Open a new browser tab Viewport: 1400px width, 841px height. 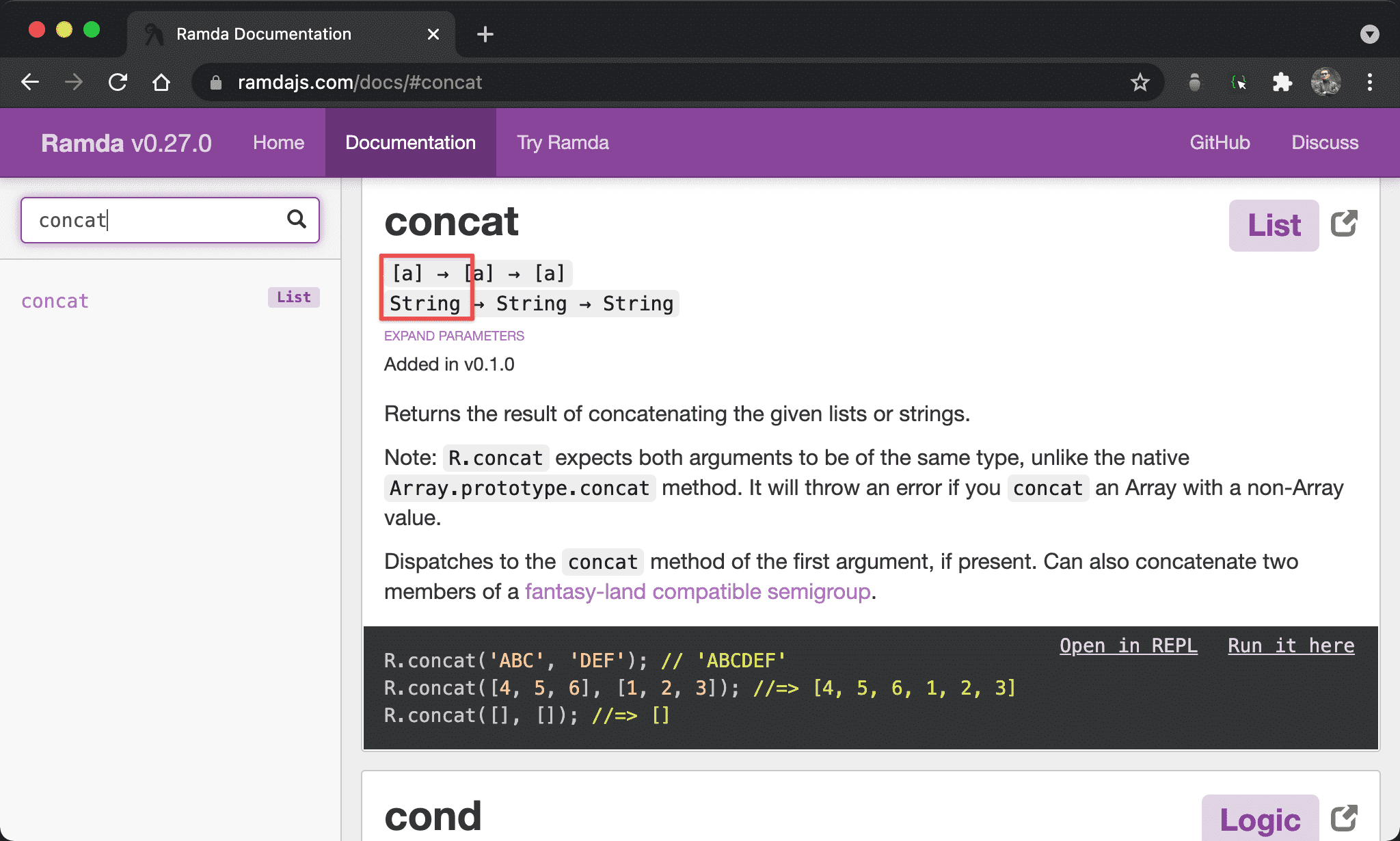coord(485,34)
